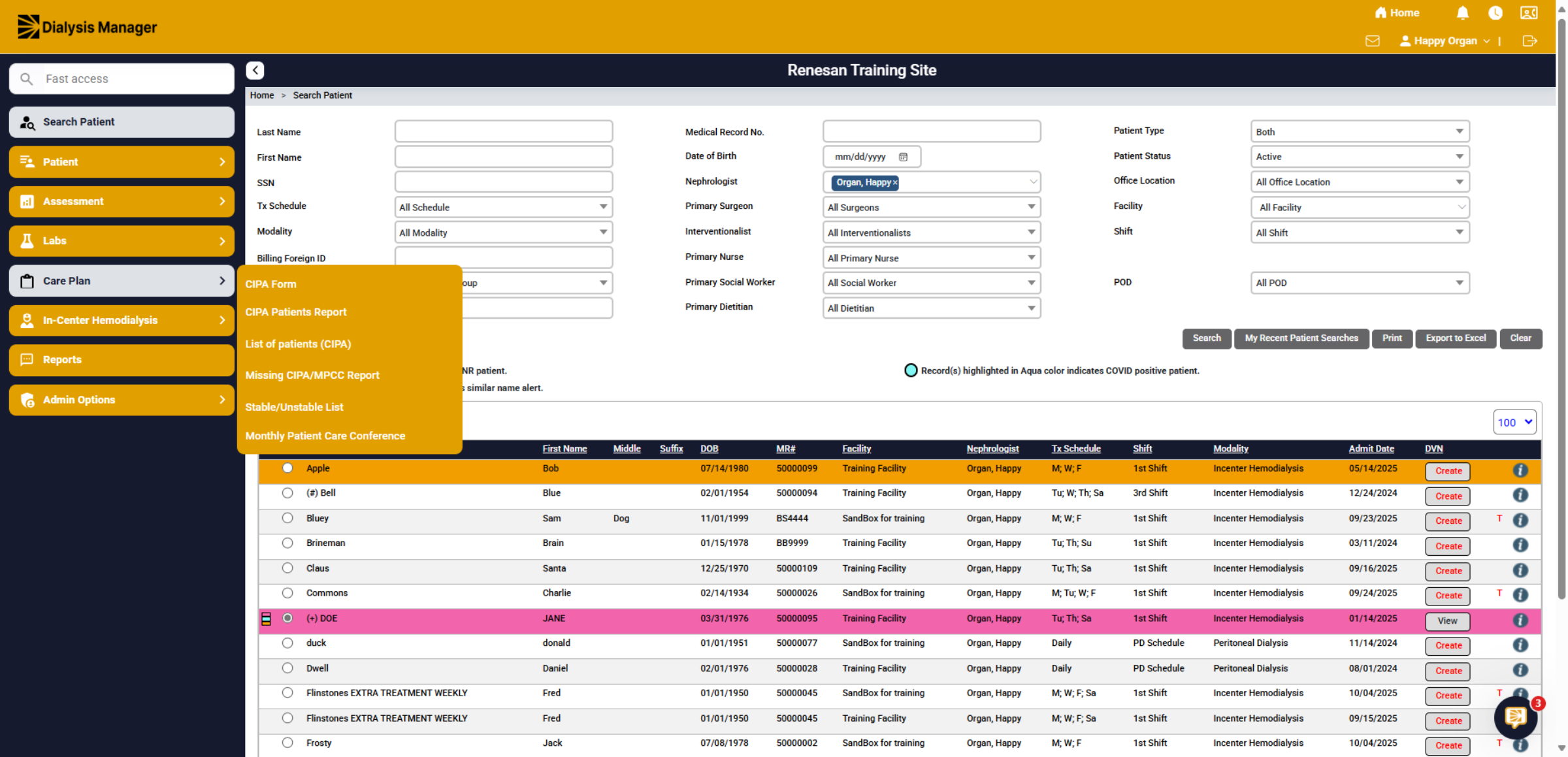Click the info icon for Apple row

[1520, 470]
